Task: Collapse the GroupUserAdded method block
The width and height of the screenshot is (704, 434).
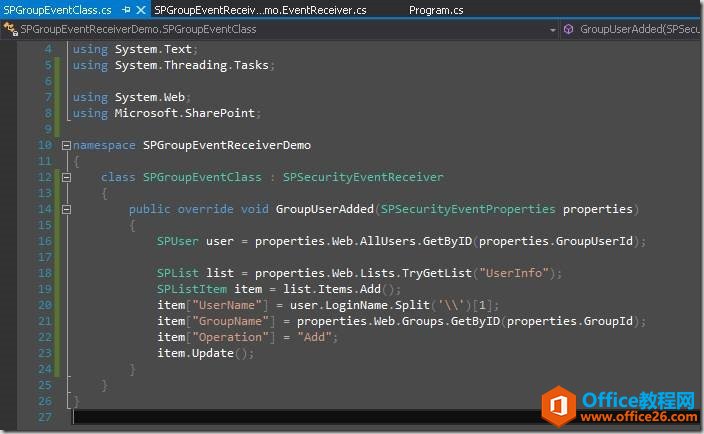Action: point(66,209)
